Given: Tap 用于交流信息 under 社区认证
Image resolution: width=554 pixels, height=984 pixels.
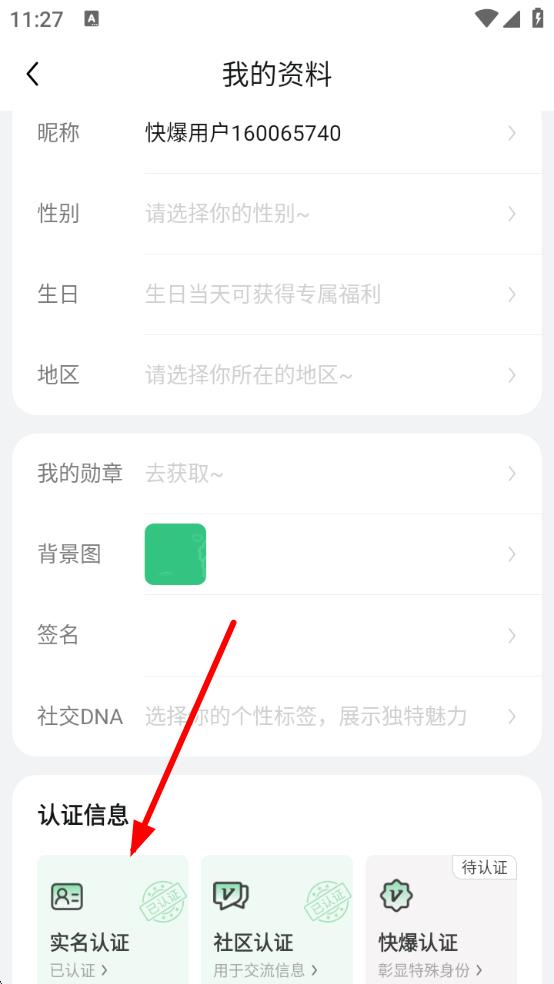Looking at the screenshot, I should coord(265,971).
